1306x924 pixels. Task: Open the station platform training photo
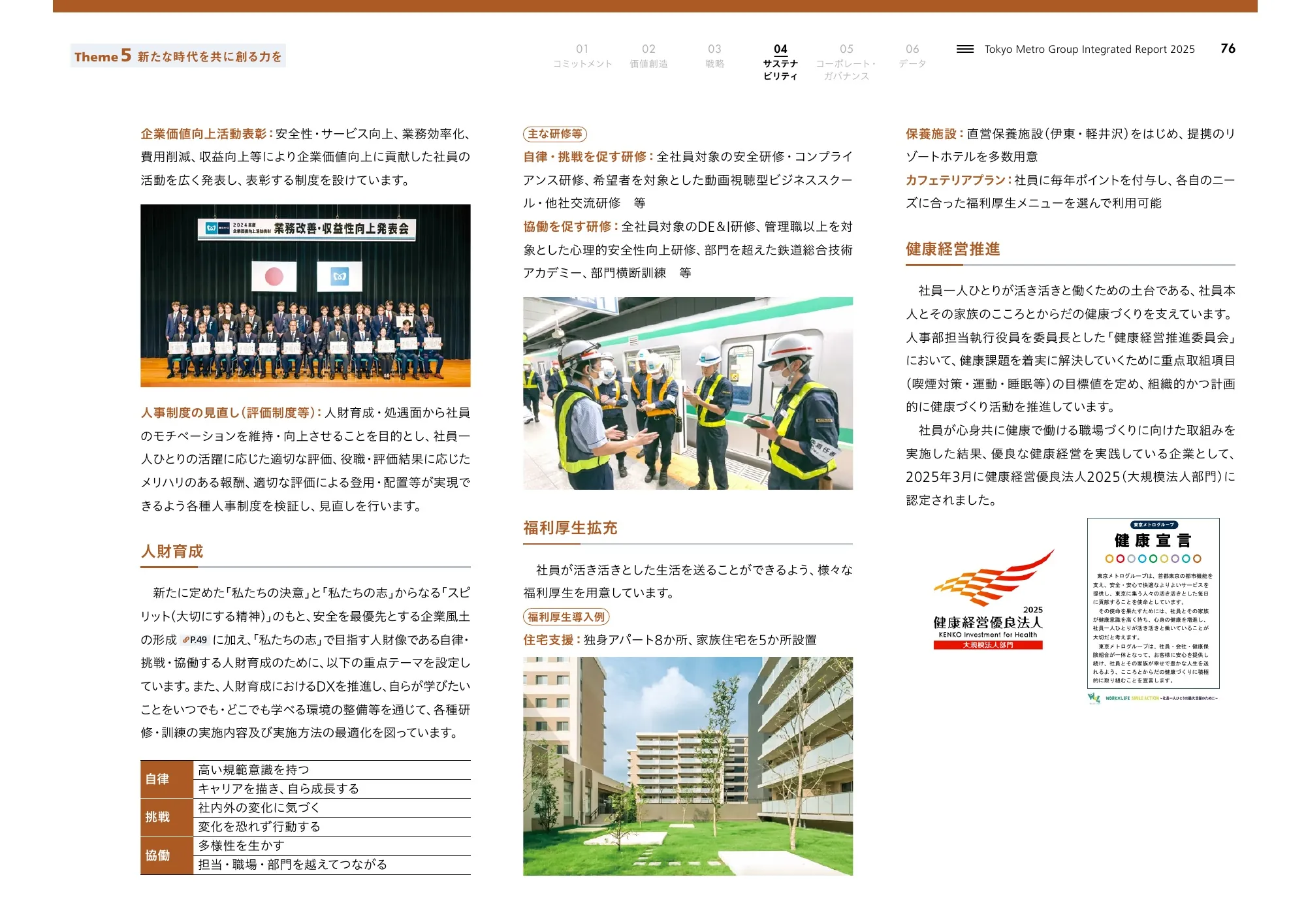pos(688,393)
